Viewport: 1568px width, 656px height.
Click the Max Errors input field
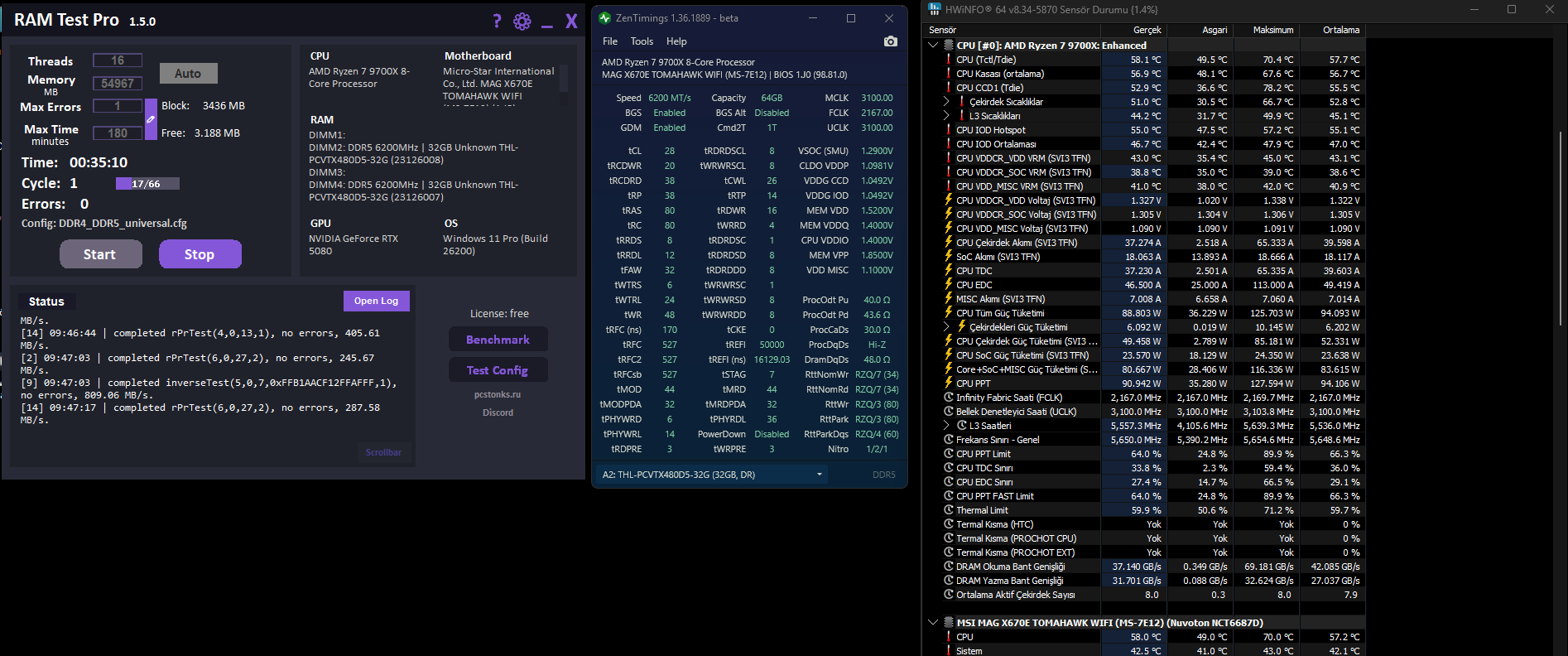118,106
